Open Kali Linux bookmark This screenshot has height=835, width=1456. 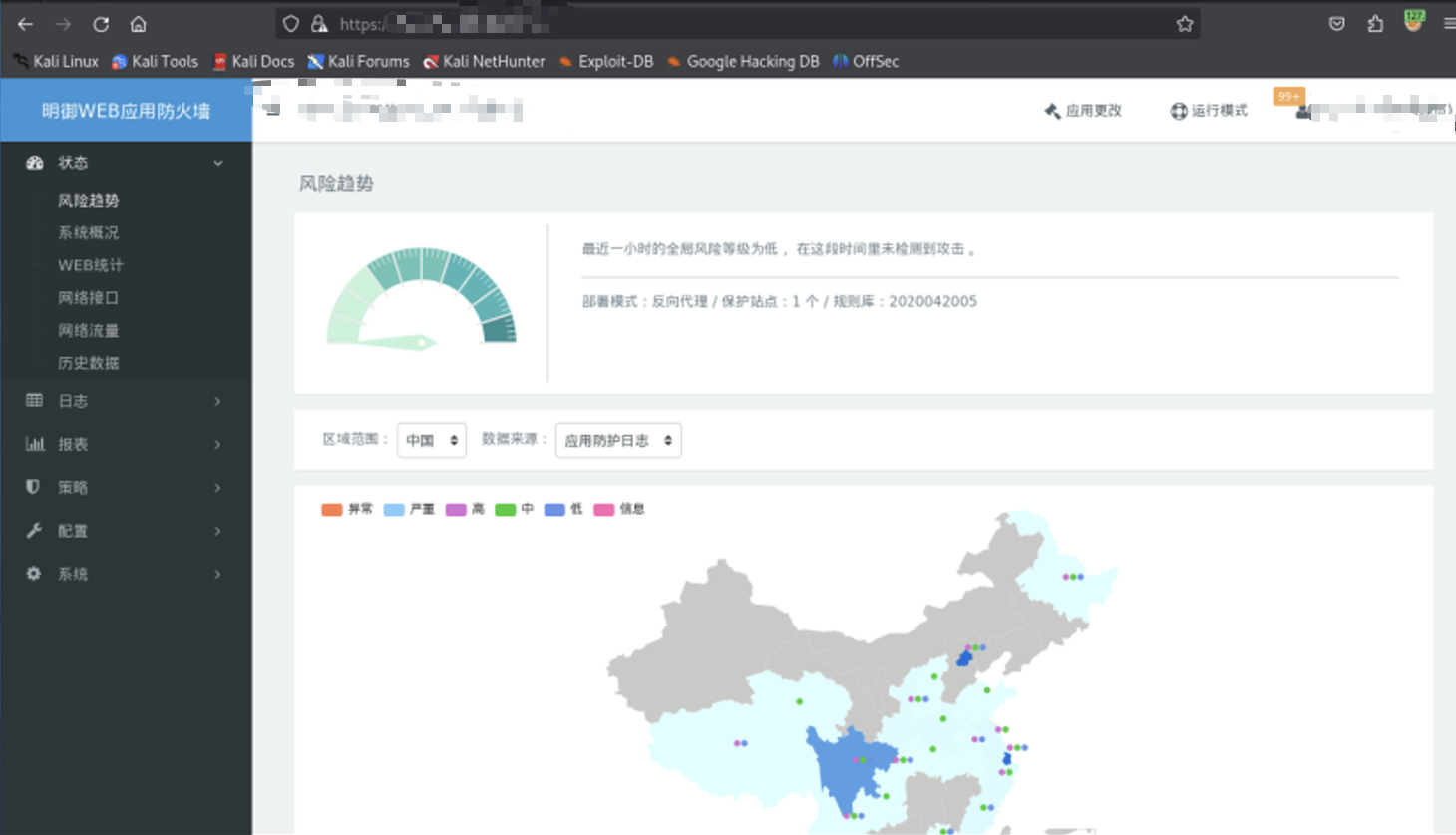[x=56, y=61]
